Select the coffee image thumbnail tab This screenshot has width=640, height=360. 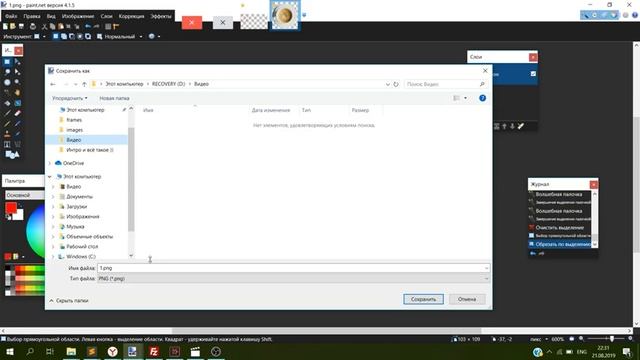point(285,16)
